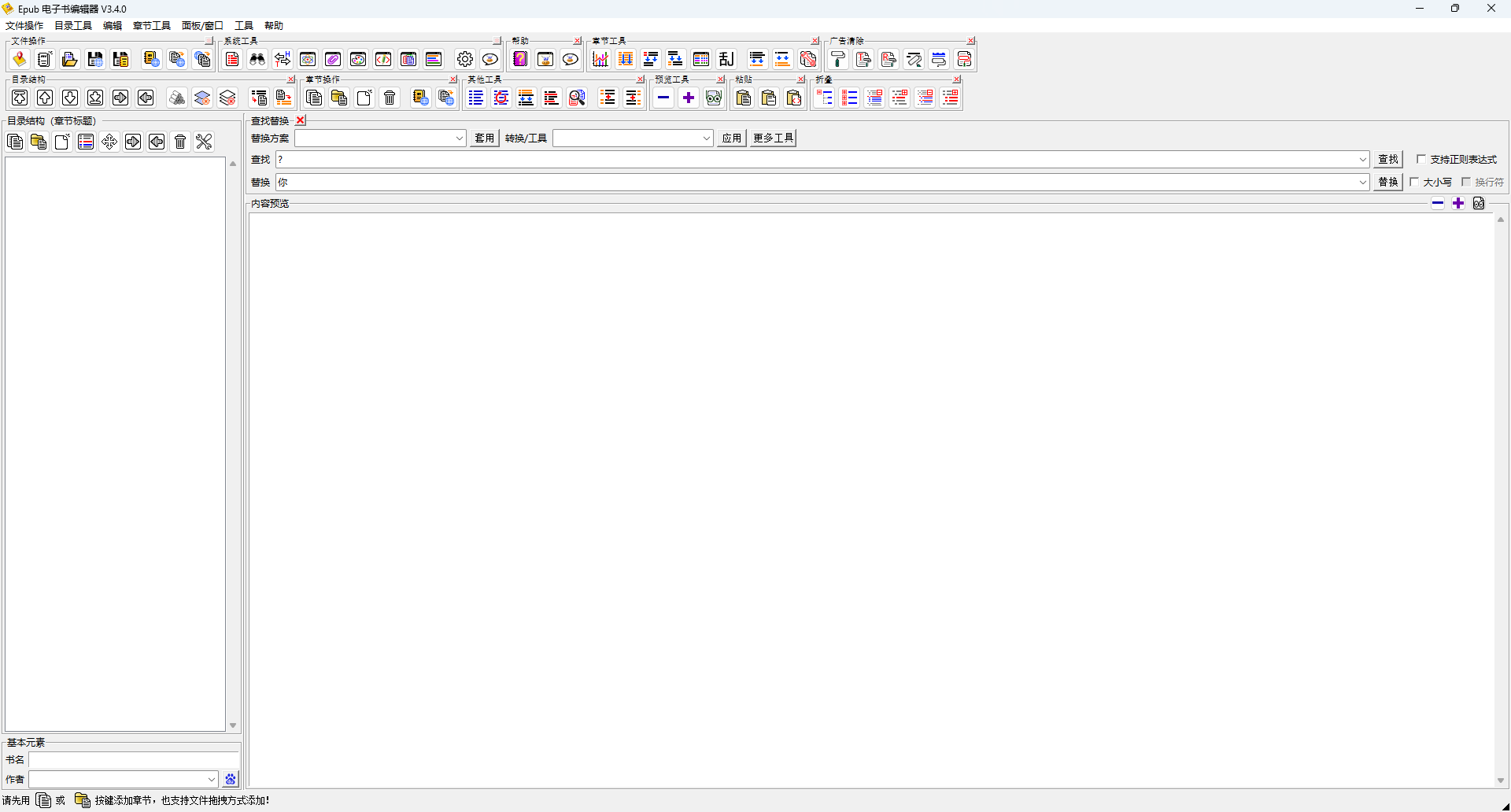Open the 作者 combo box dropdown
The height and width of the screenshot is (812, 1511).
[212, 780]
